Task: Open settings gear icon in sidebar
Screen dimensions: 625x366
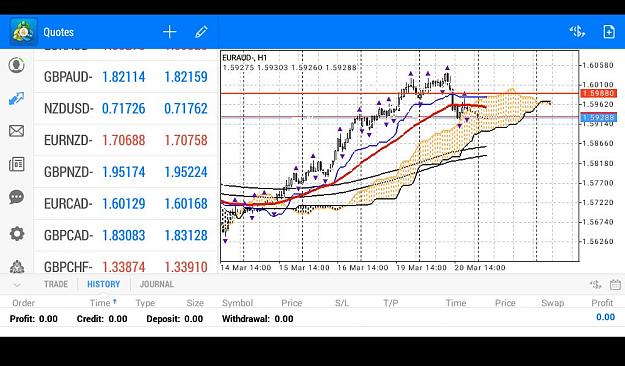Action: click(x=16, y=234)
